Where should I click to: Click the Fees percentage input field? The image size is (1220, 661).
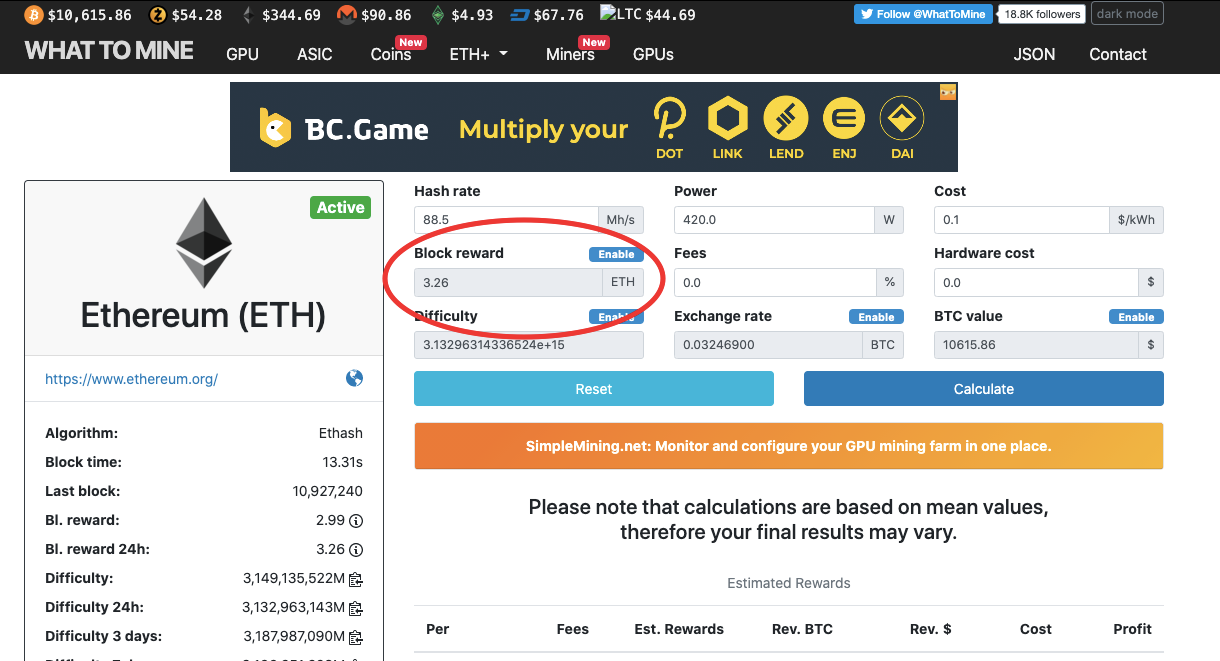click(775, 283)
